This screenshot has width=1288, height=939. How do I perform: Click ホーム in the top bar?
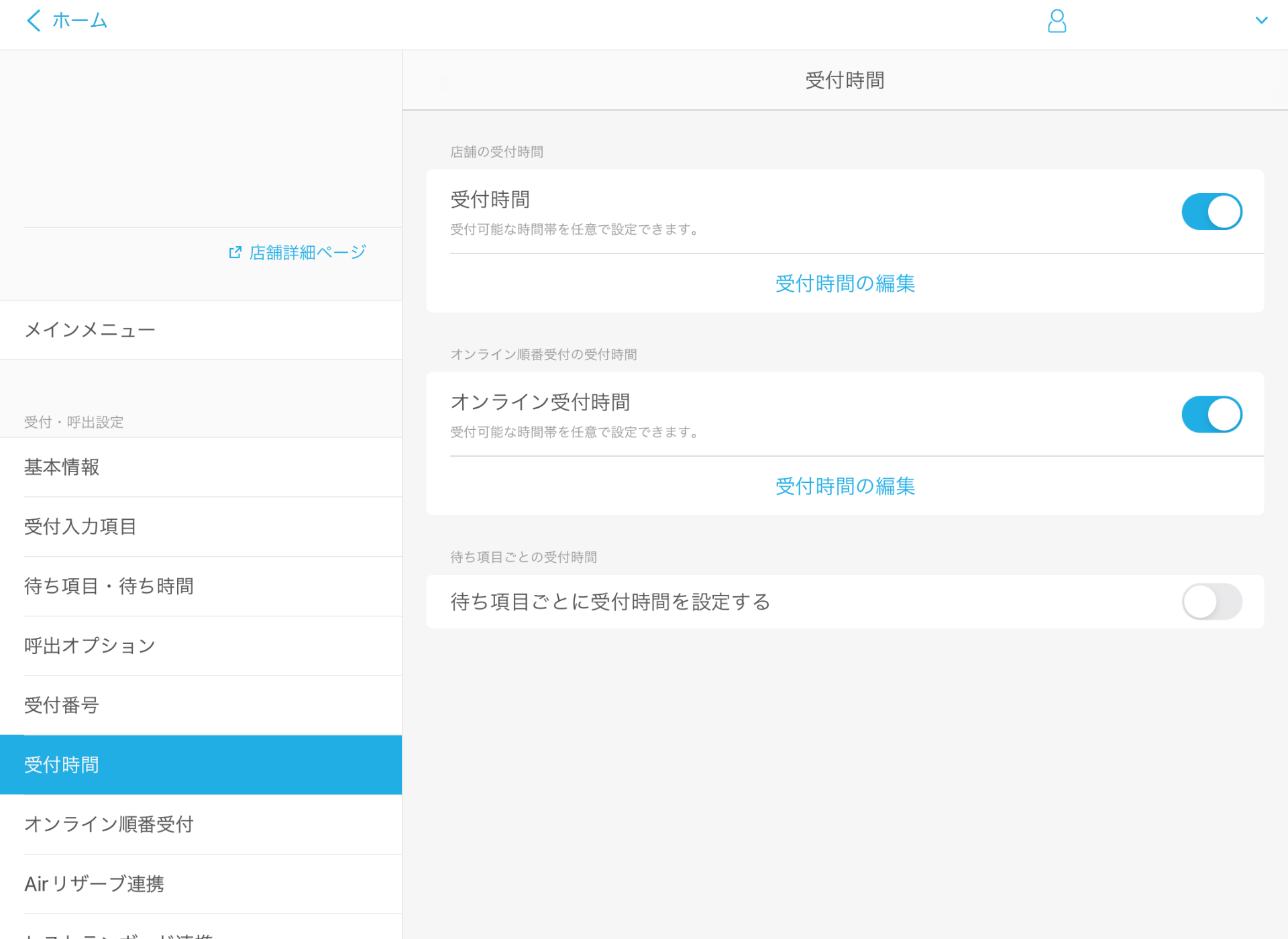click(x=79, y=20)
